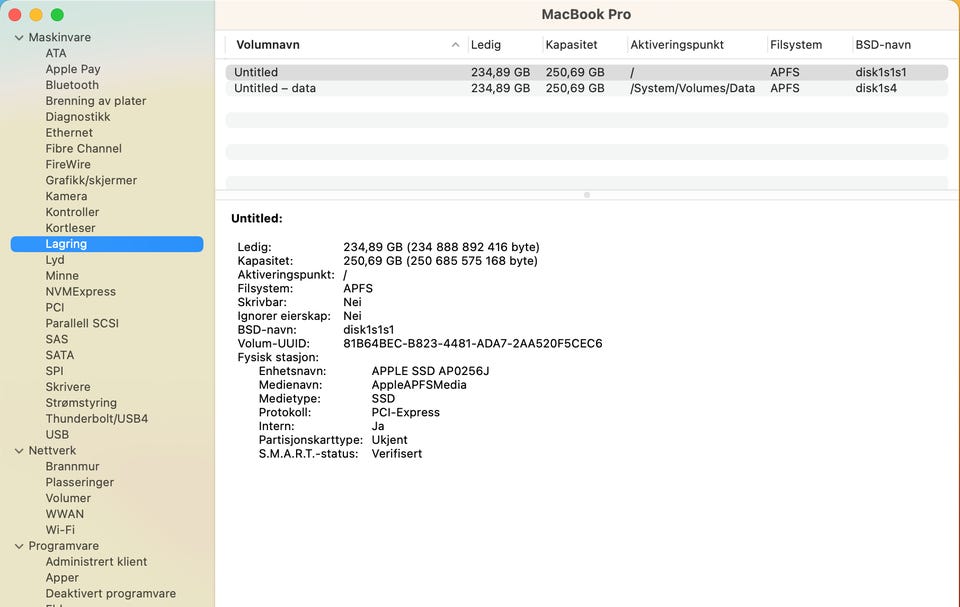Select Wi-Fi in sidebar
This screenshot has height=607, width=960.
tap(60, 531)
